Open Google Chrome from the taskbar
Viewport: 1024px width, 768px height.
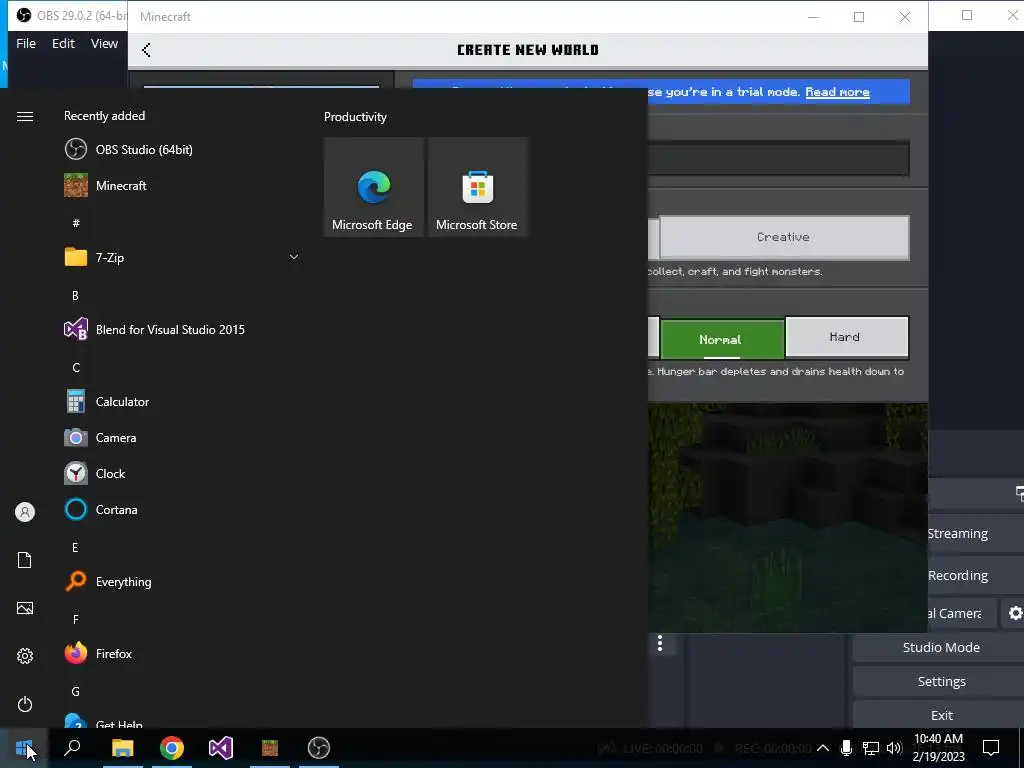pos(172,748)
